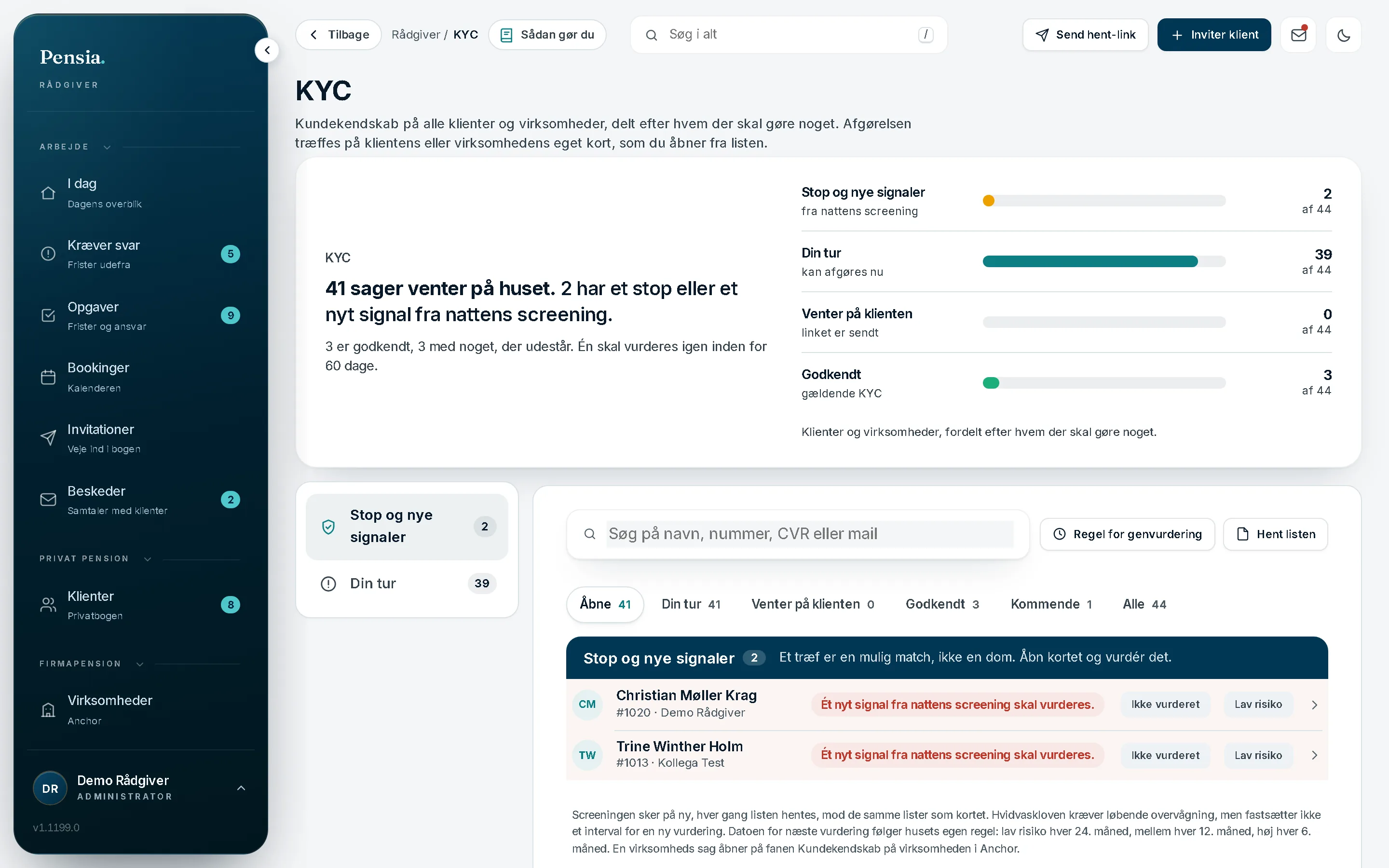Click the home icon next to I dag
Viewport: 1389px width, 868px height.
pos(48,193)
